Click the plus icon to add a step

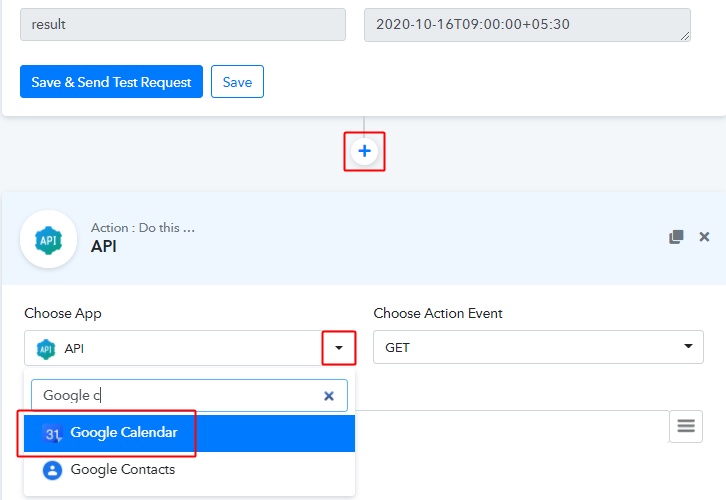(x=364, y=151)
